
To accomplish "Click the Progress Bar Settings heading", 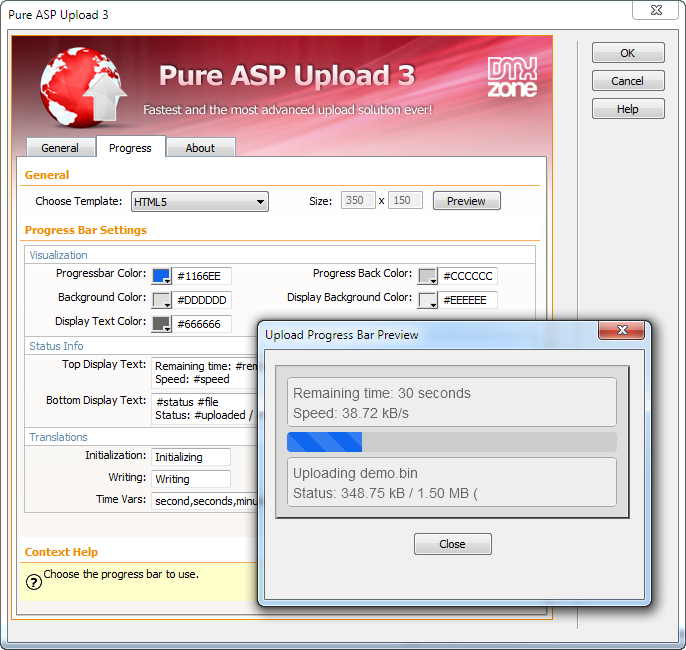I will 86,230.
